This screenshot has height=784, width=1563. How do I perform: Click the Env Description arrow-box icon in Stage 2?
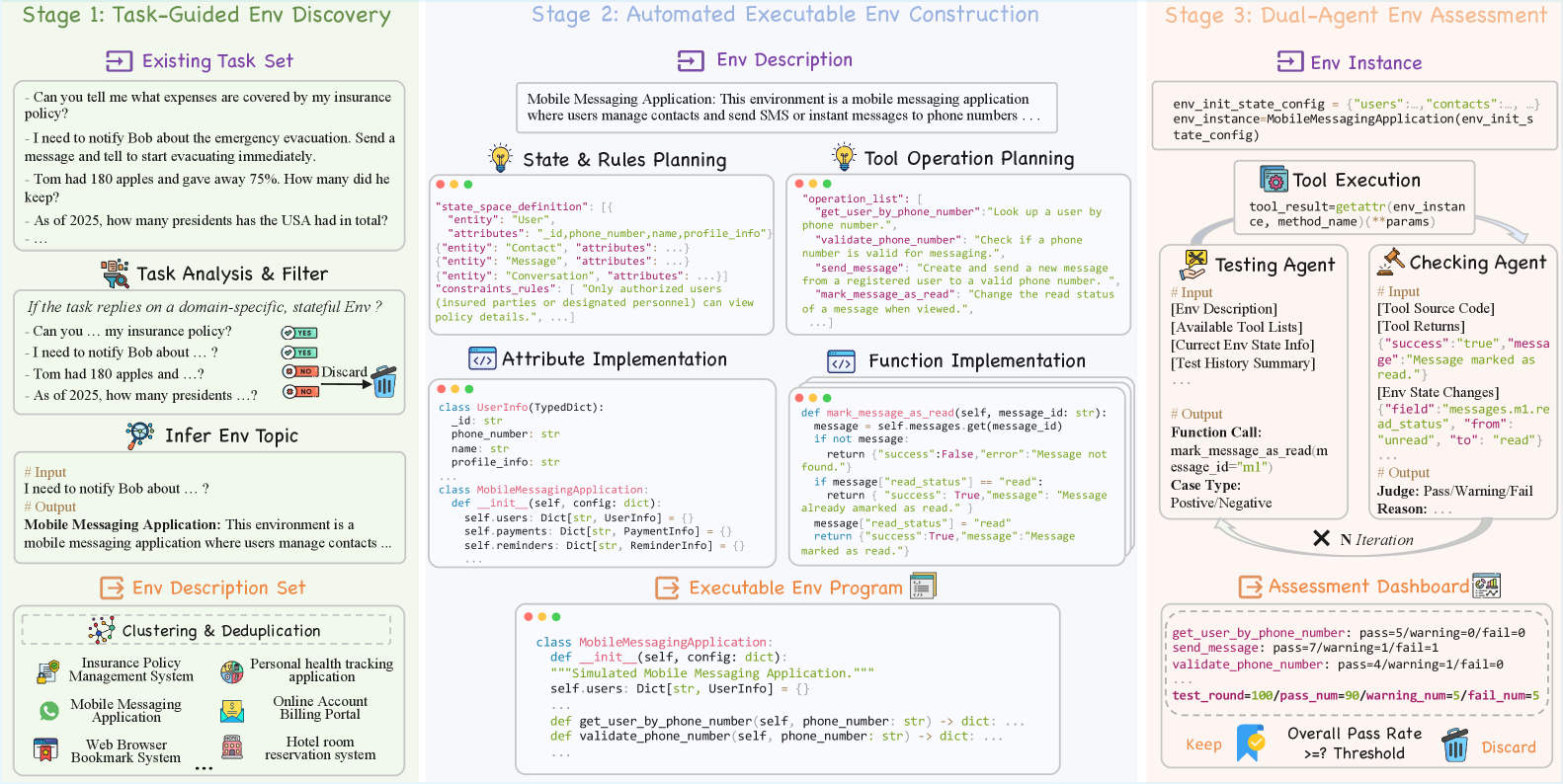pyautogui.click(x=691, y=61)
